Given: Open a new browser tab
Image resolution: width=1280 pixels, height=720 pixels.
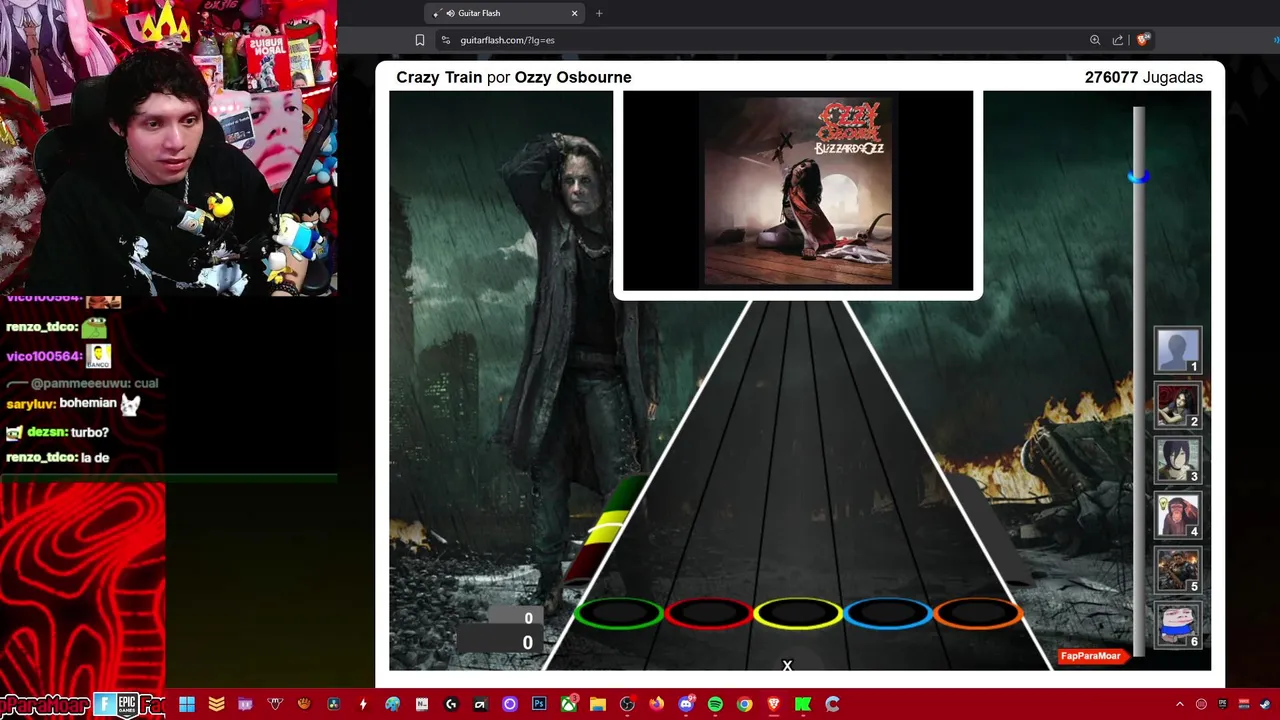Looking at the screenshot, I should coord(599,13).
